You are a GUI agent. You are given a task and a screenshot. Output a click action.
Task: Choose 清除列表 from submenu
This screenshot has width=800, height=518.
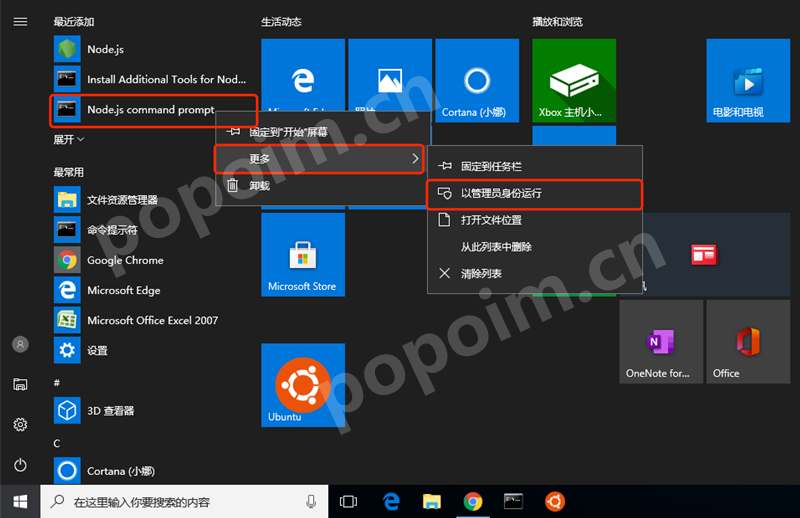pos(535,274)
